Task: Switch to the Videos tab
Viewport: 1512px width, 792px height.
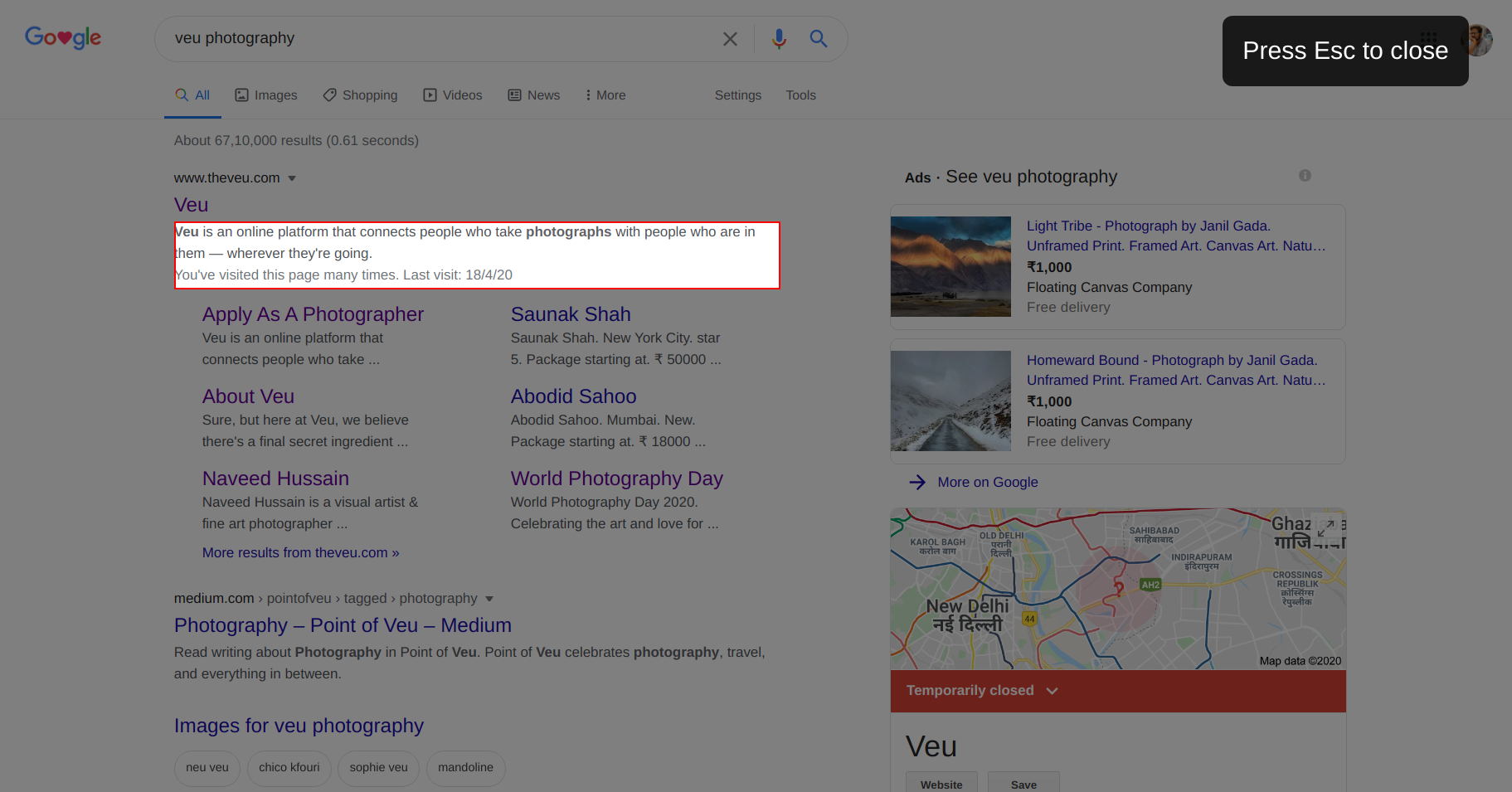Action: point(453,95)
